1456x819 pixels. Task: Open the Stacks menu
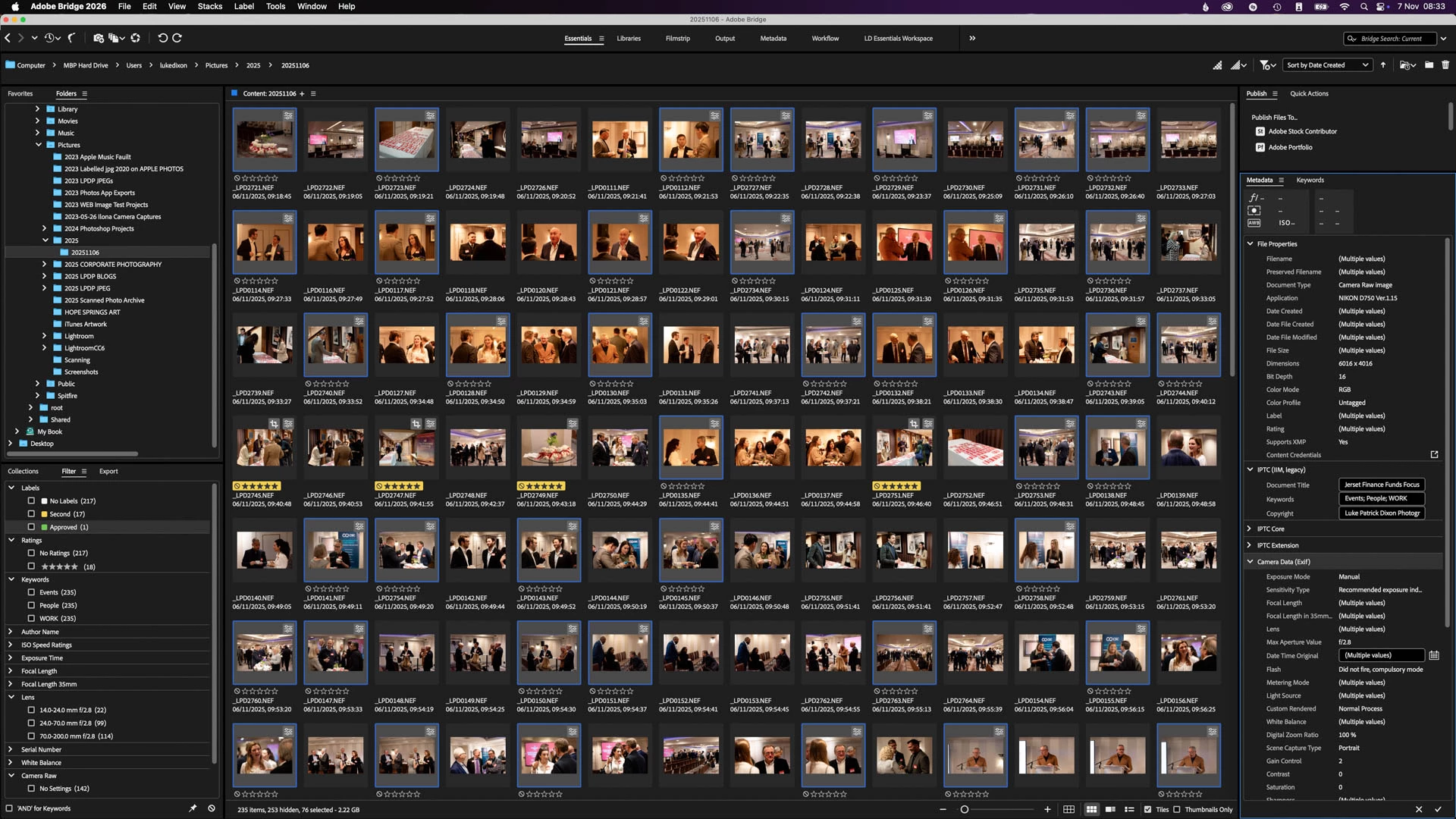pos(210,6)
